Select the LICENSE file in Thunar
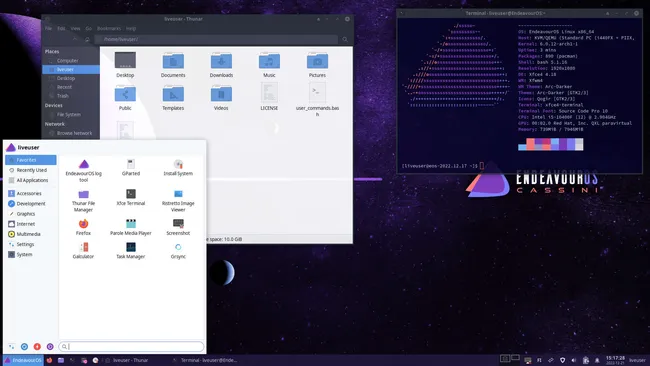This screenshot has width=650, height=366. pyautogui.click(x=269, y=97)
